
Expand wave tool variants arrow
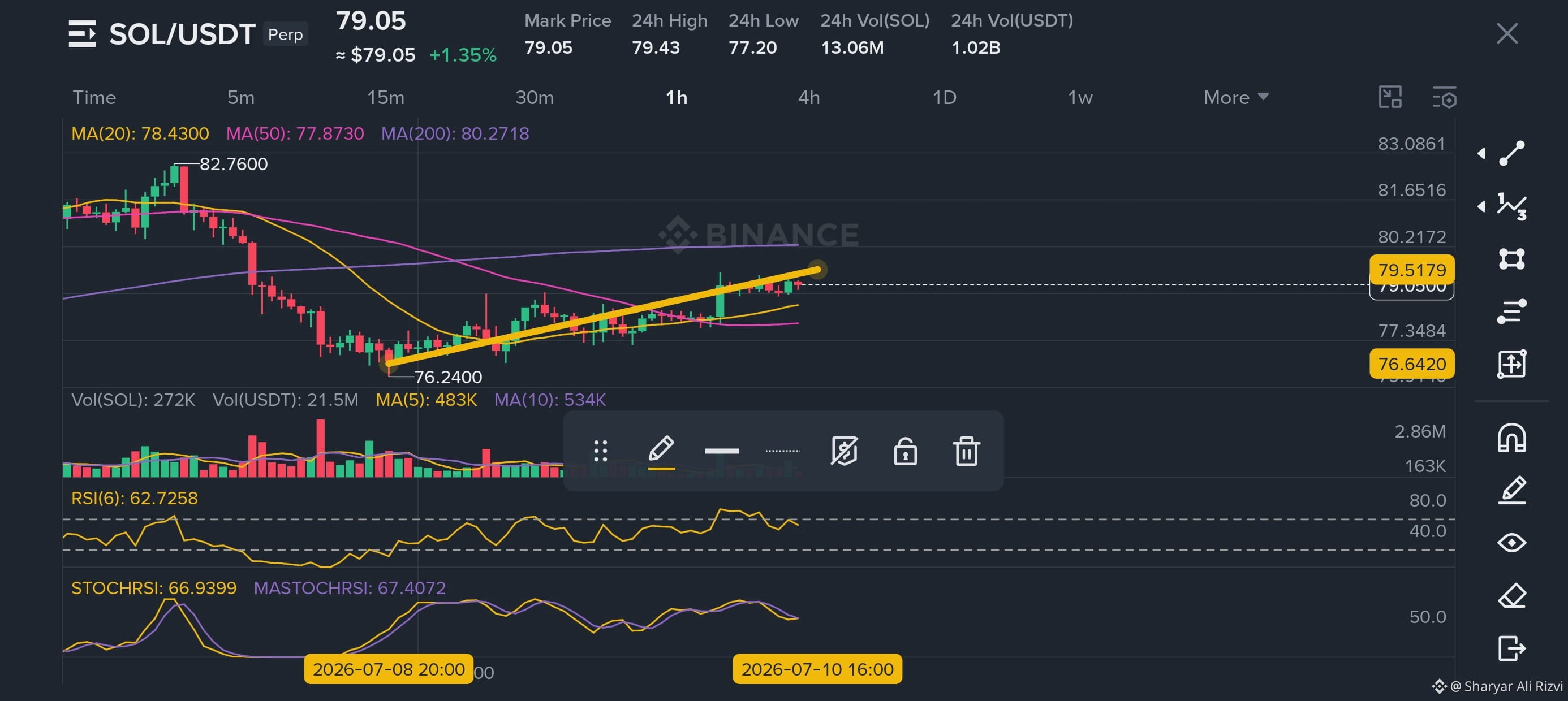[x=1481, y=206]
